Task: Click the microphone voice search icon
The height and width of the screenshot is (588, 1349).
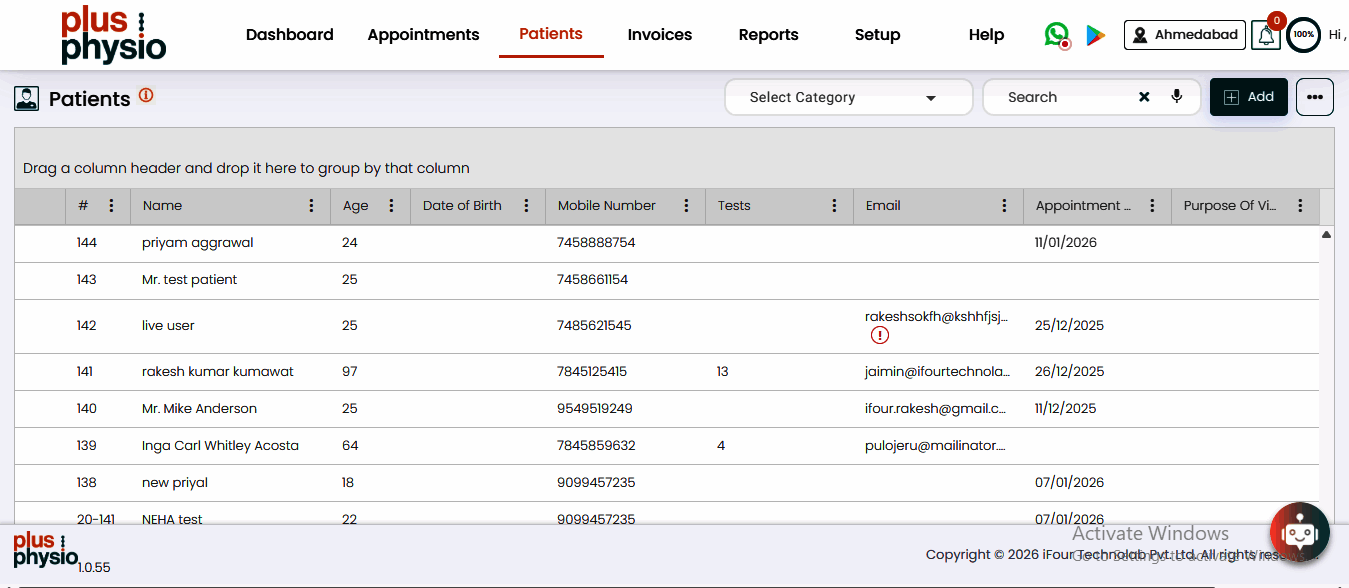Action: click(1177, 97)
